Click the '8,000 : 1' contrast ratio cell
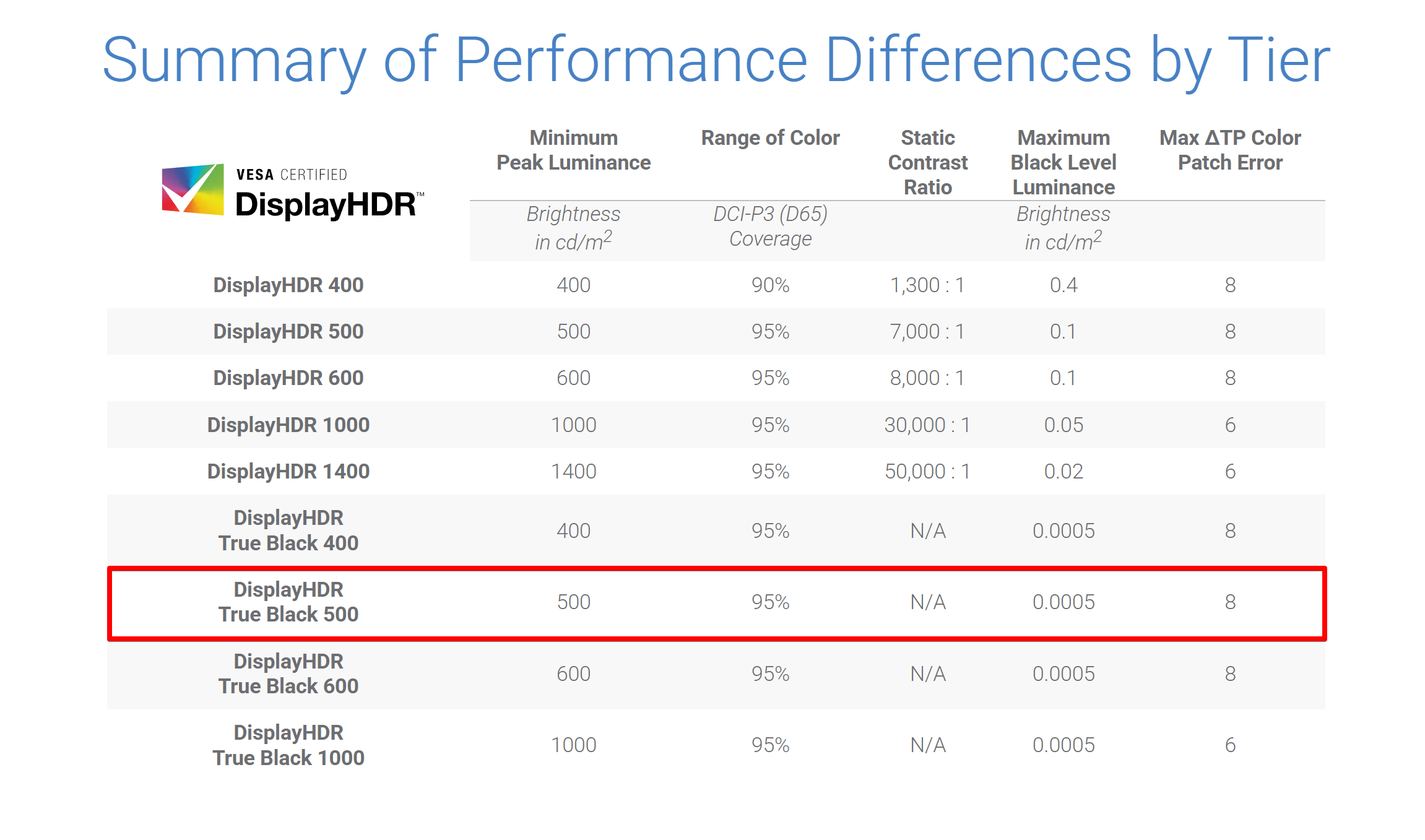The height and width of the screenshot is (840, 1425). [x=927, y=378]
